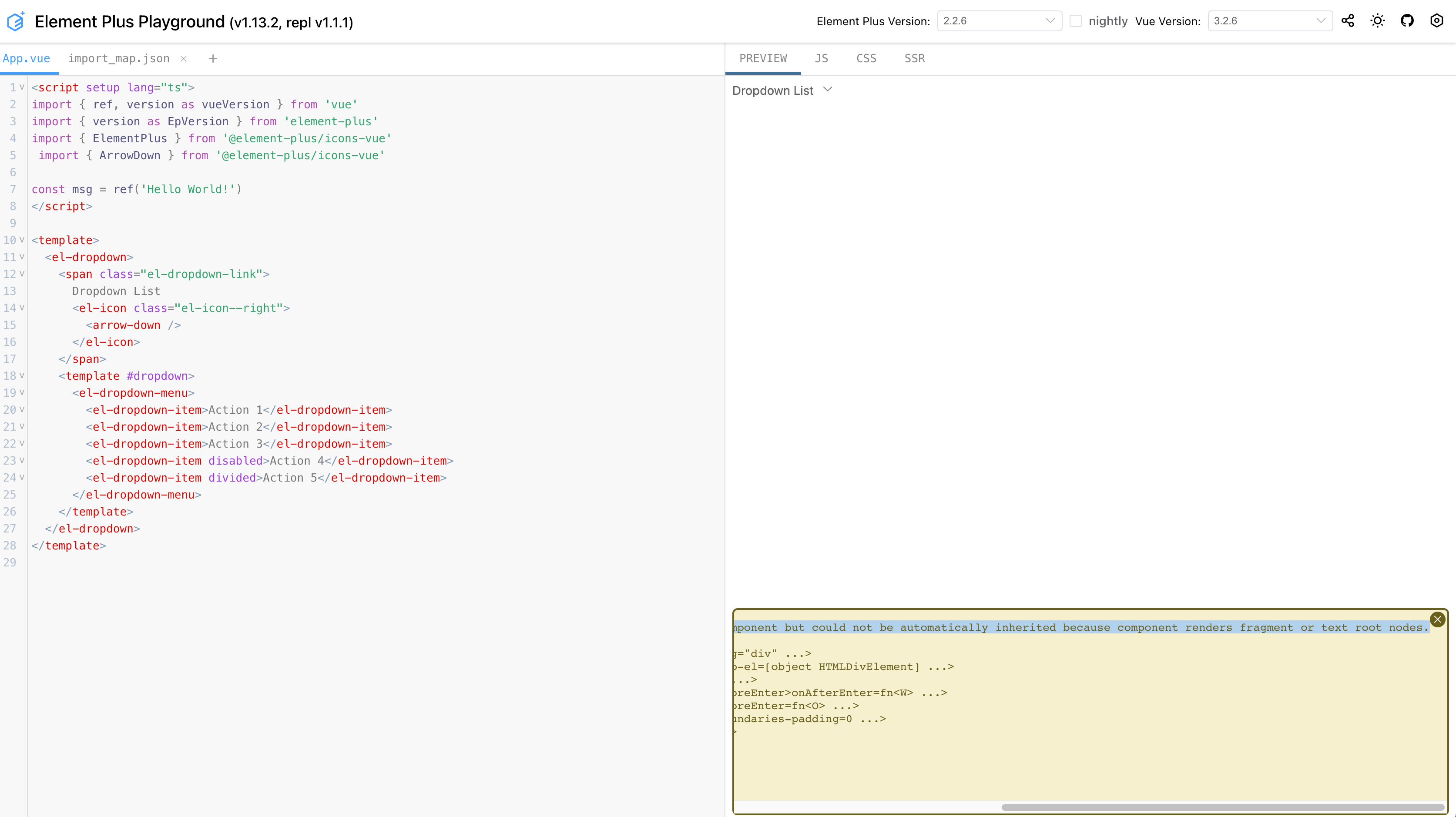Collapse the script block fold arrow on line 1
1456x817 pixels.
pos(21,87)
